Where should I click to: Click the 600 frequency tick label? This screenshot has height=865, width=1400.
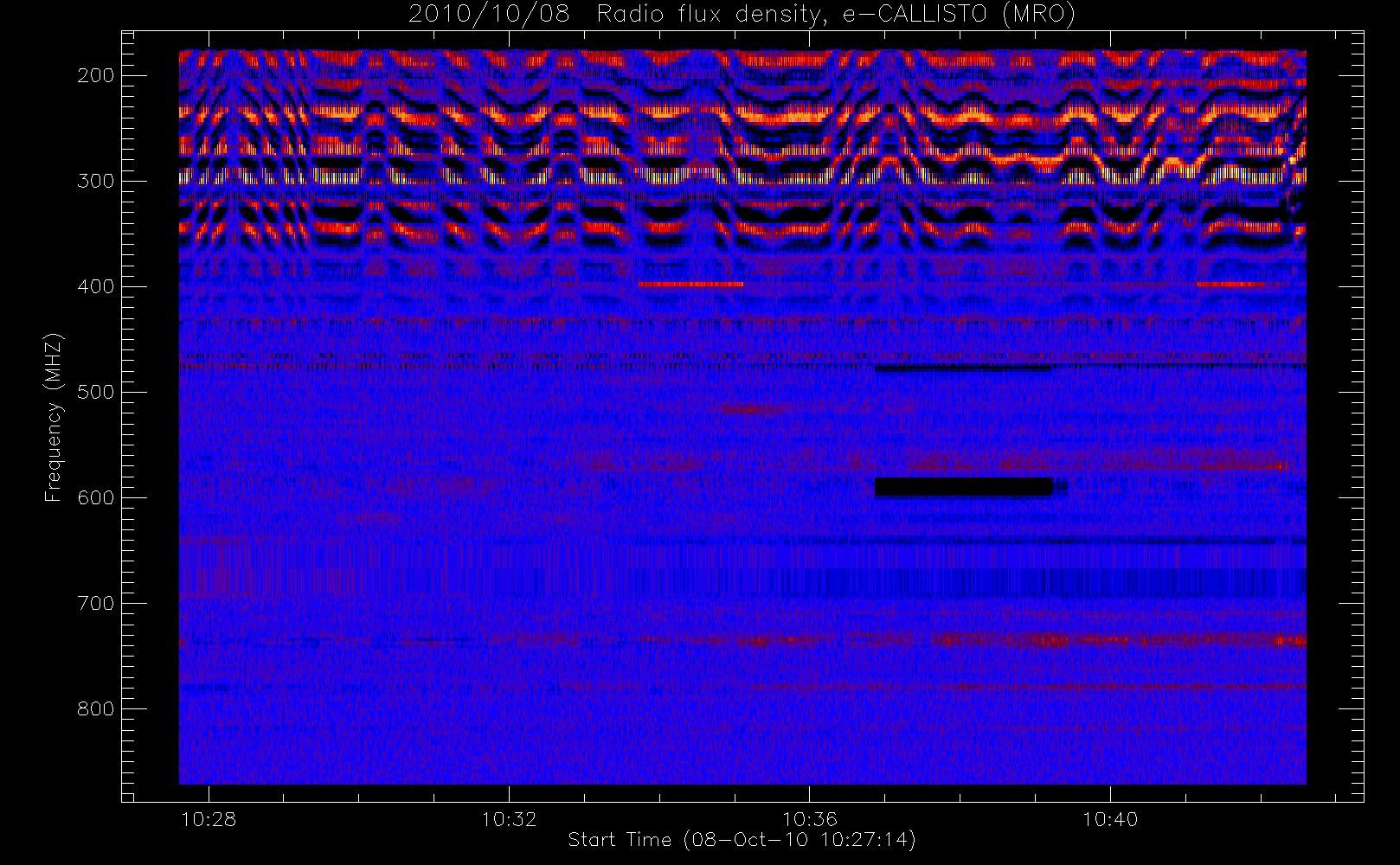point(95,497)
